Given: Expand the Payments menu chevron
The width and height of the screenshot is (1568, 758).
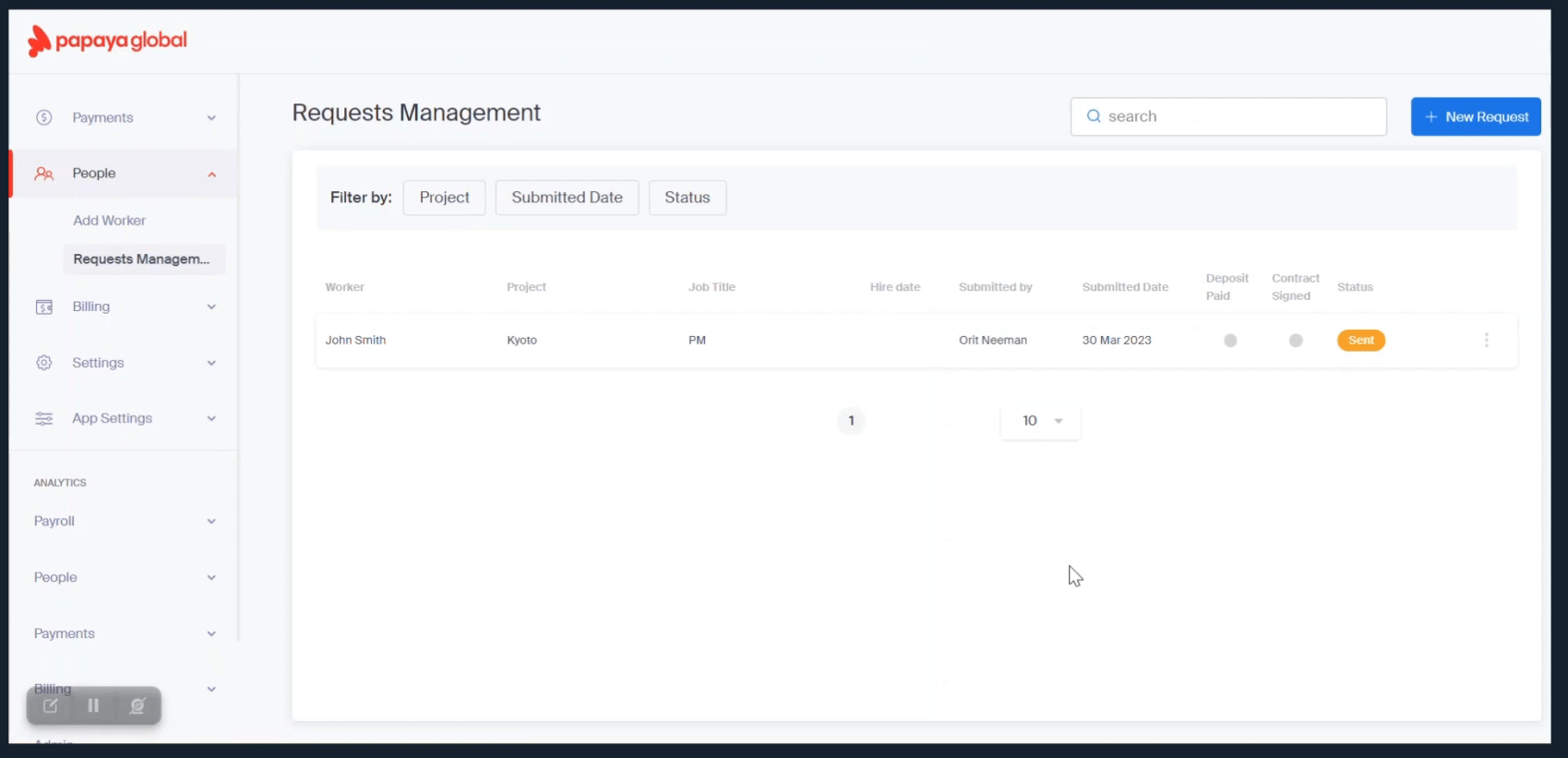Looking at the screenshot, I should point(211,118).
